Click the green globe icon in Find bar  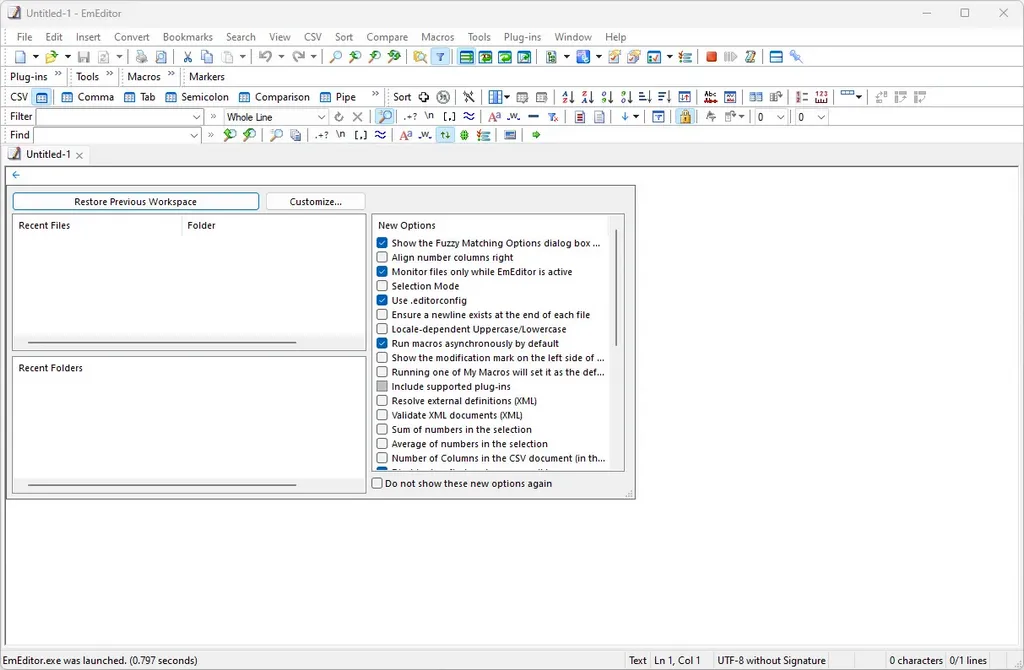point(464,135)
